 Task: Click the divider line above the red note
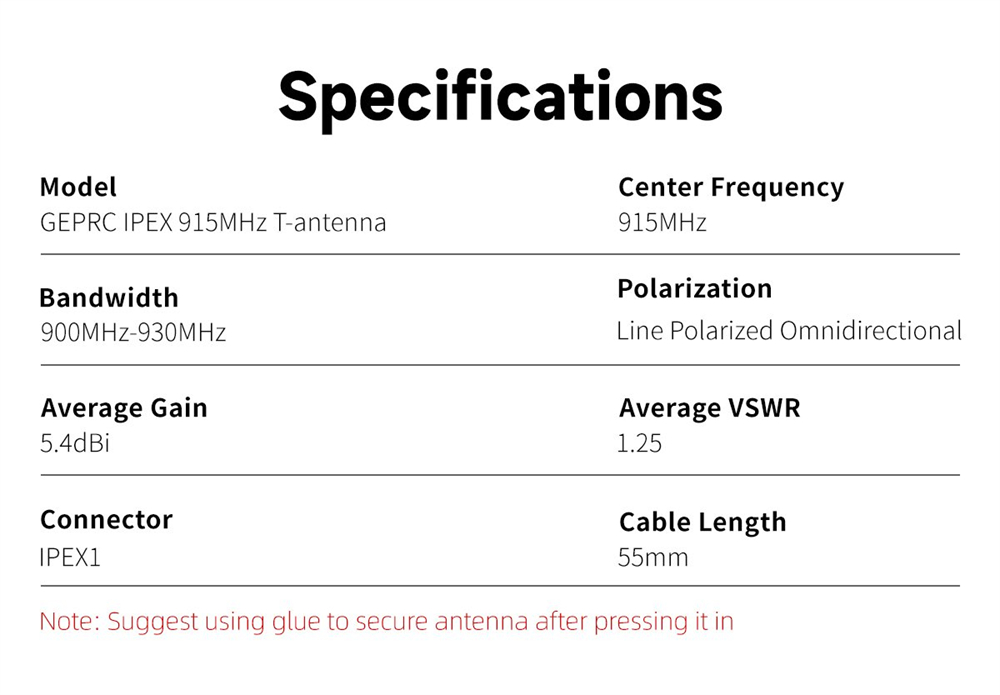pos(500,585)
